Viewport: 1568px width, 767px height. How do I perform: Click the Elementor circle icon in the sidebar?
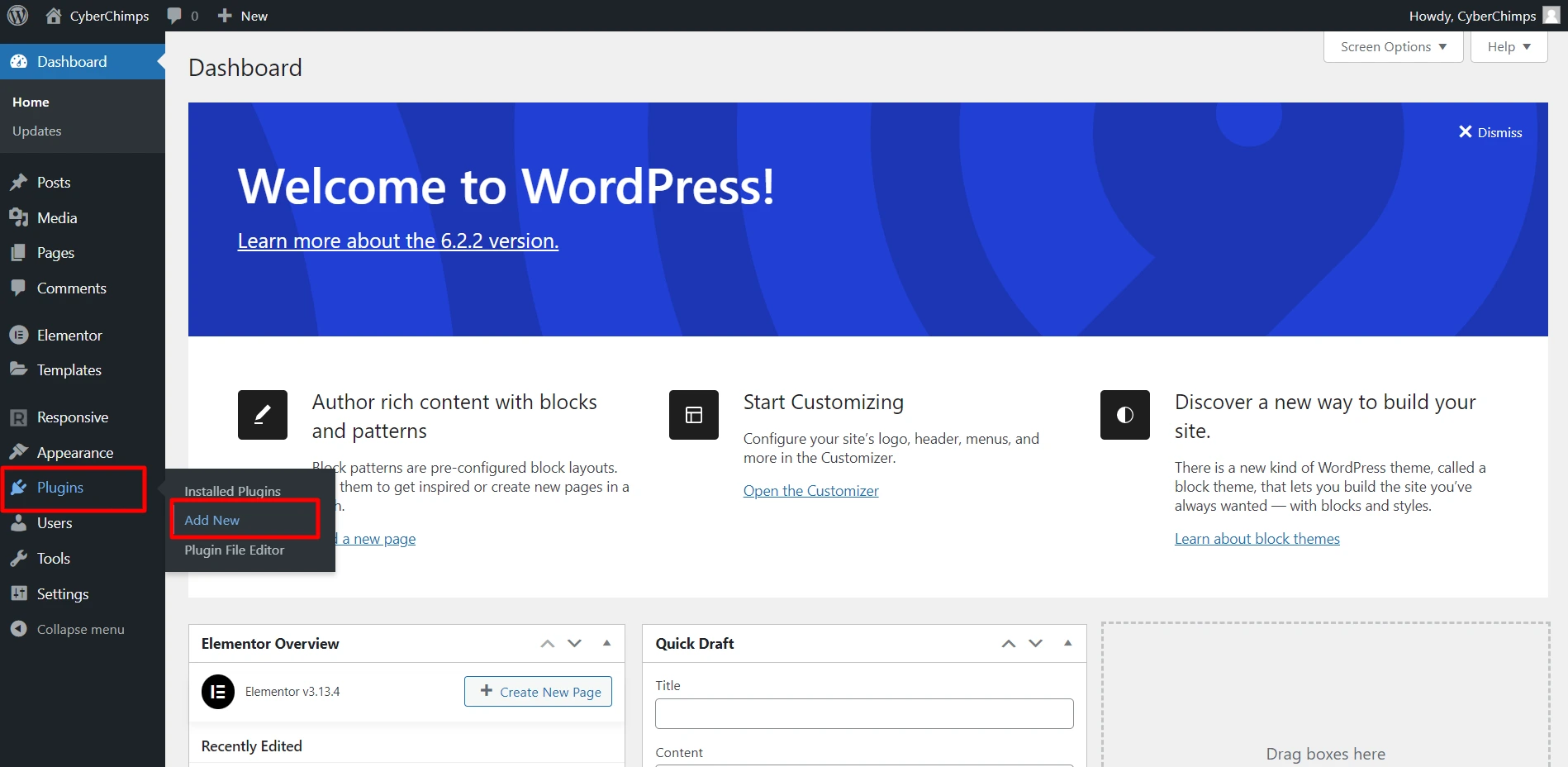pyautogui.click(x=19, y=335)
